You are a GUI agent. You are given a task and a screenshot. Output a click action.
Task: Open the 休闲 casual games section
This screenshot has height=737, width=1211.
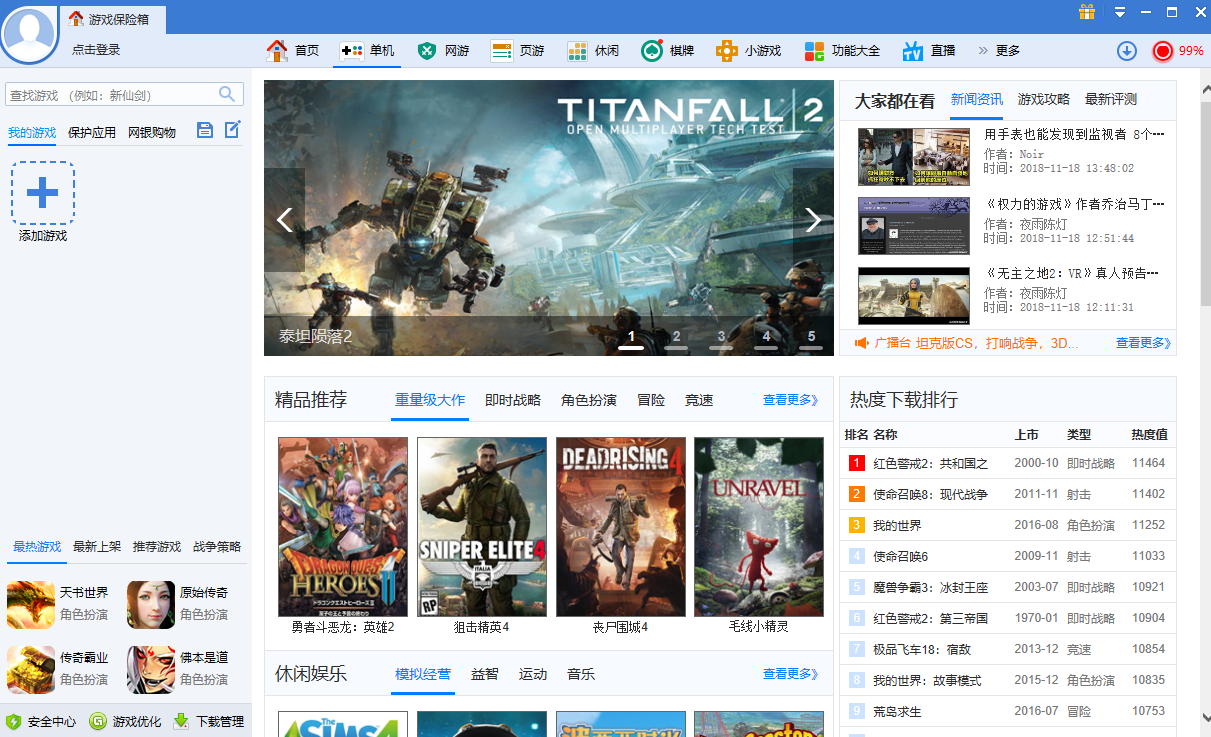pyautogui.click(x=593, y=51)
